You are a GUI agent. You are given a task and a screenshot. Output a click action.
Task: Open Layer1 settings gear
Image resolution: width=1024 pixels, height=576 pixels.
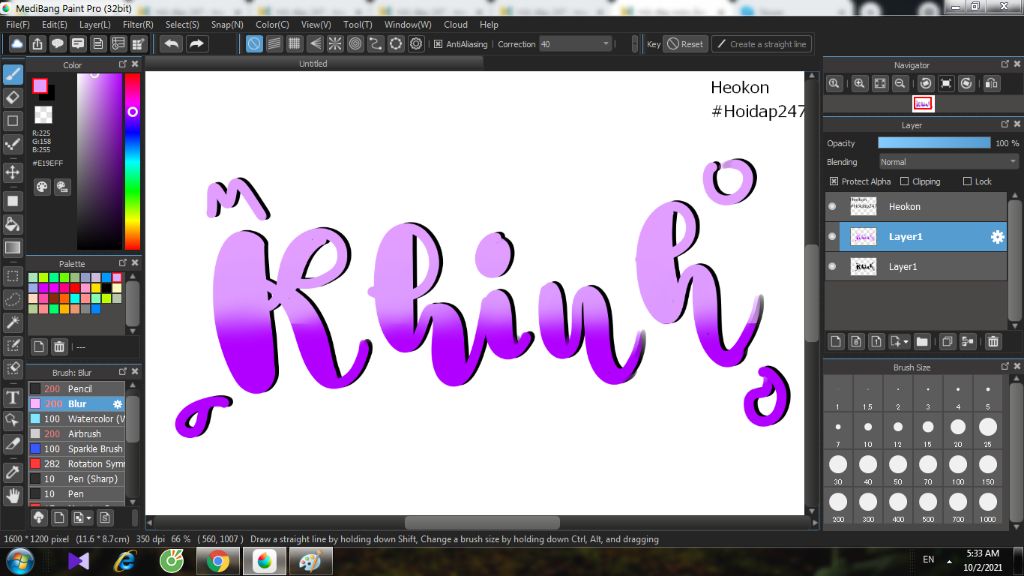997,237
